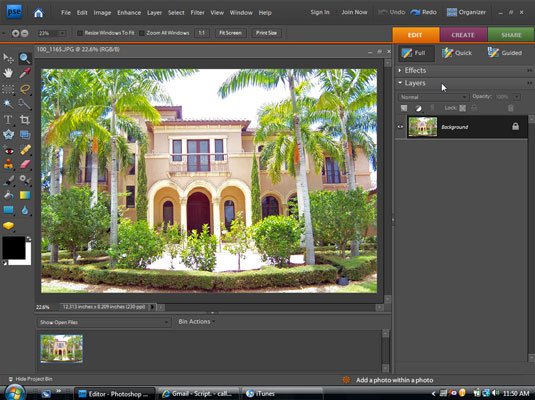
Task: Click the Fit Screen button
Action: [x=230, y=33]
